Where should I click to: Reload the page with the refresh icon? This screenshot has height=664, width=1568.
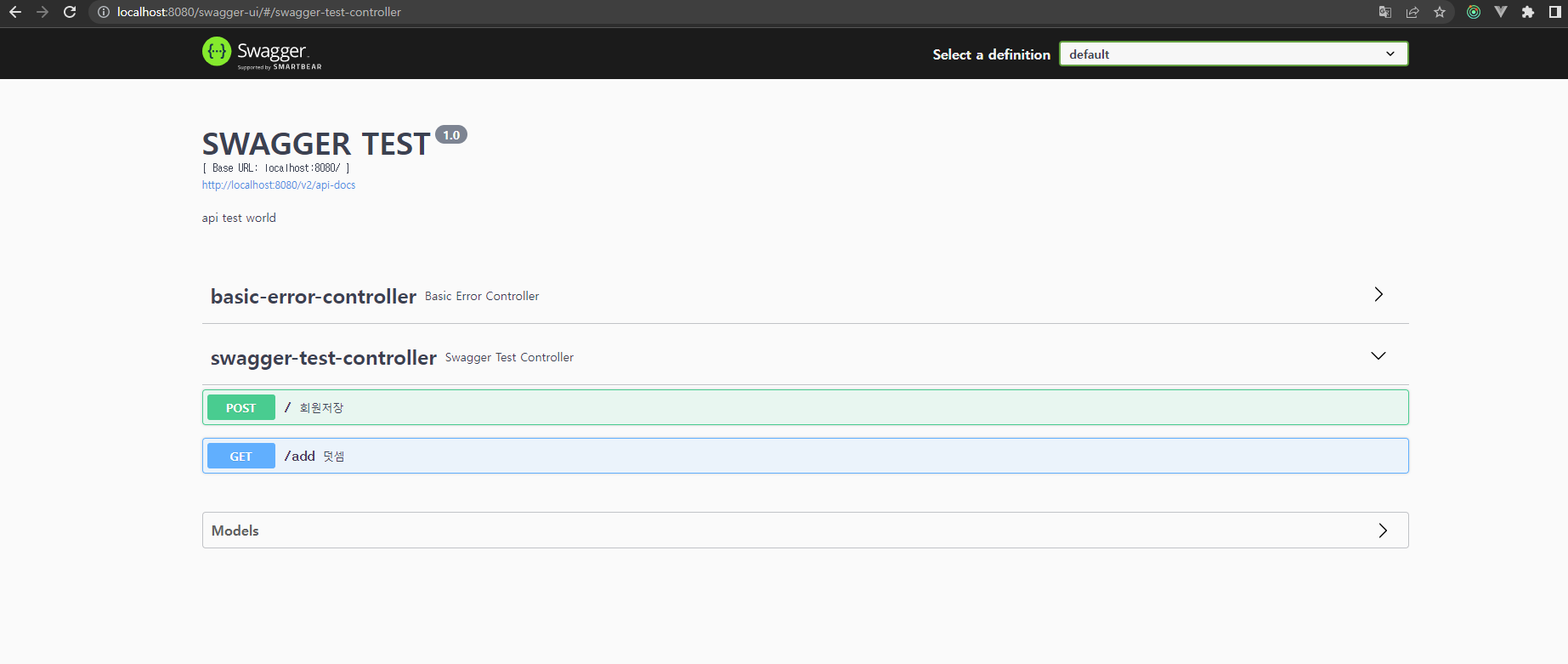pyautogui.click(x=70, y=12)
